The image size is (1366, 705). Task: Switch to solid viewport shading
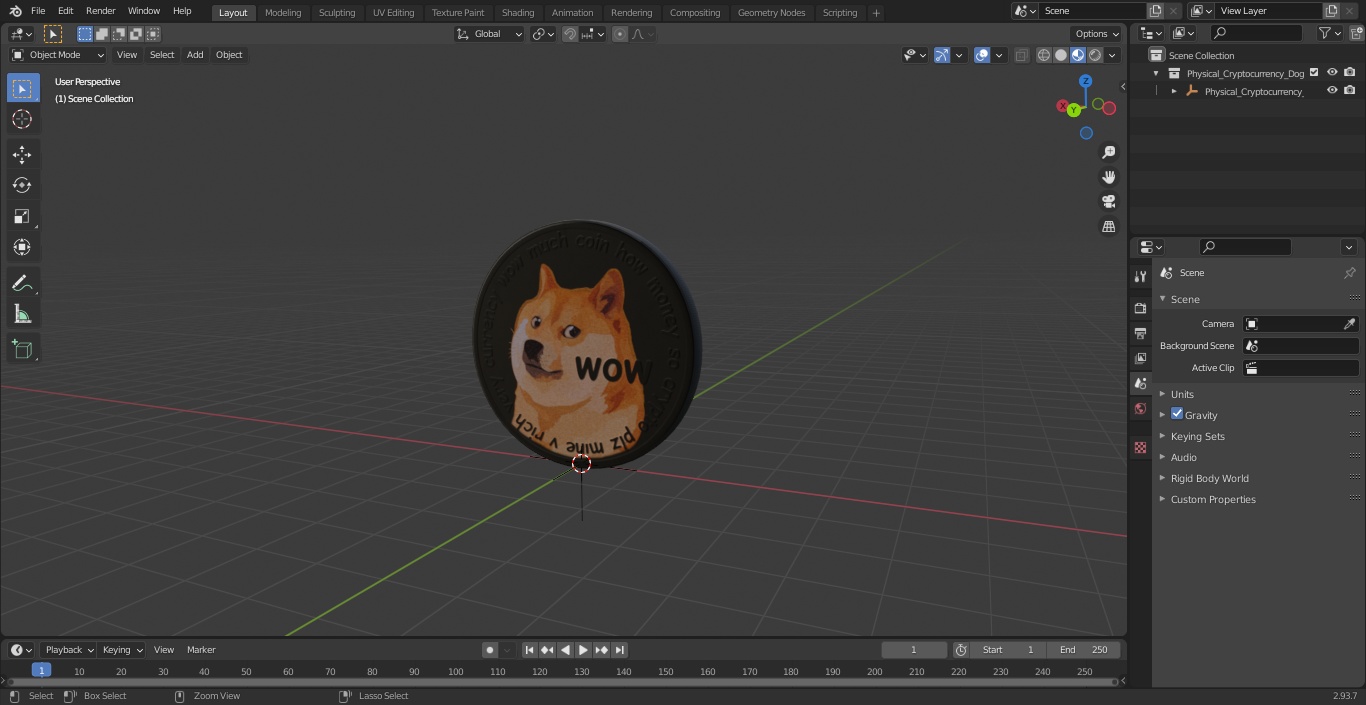click(1061, 55)
